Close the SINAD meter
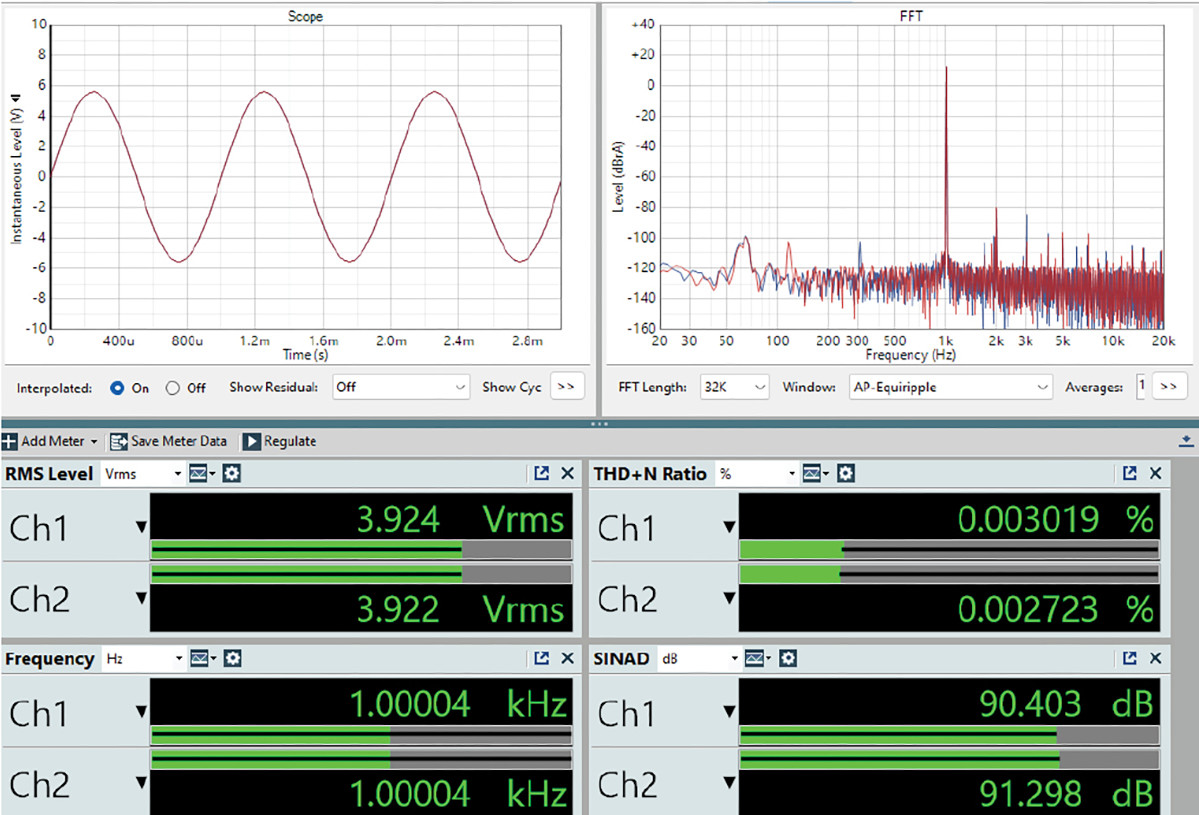This screenshot has width=1199, height=815. (x=1155, y=658)
